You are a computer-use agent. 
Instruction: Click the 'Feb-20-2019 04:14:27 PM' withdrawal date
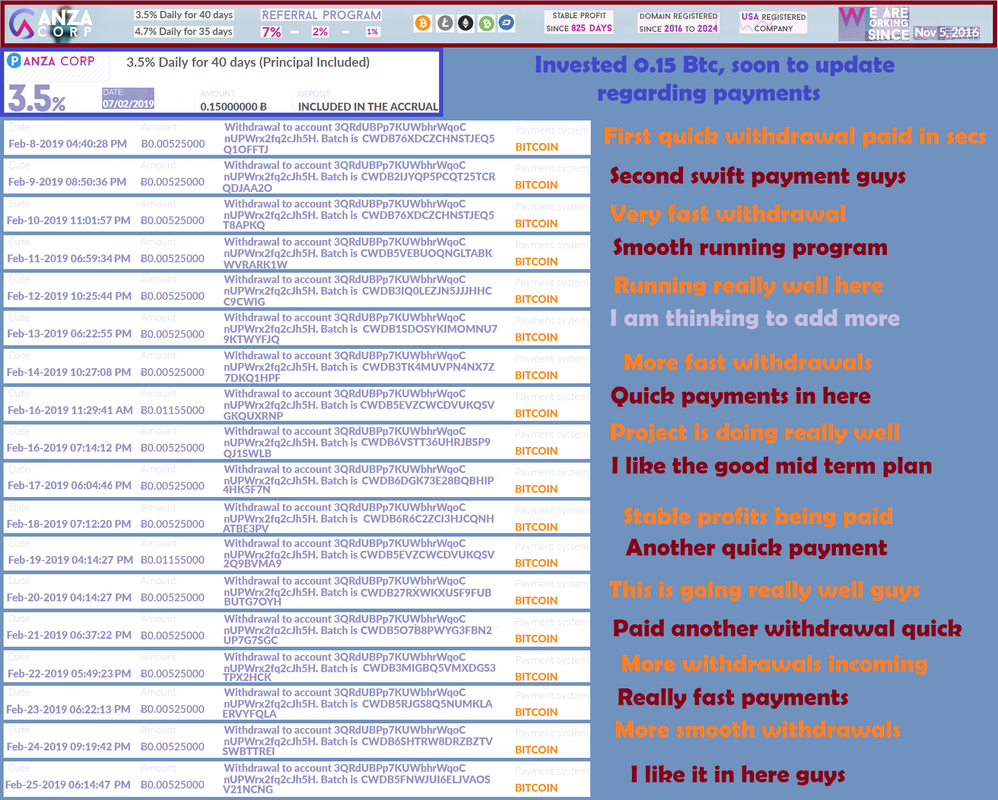[x=69, y=598]
